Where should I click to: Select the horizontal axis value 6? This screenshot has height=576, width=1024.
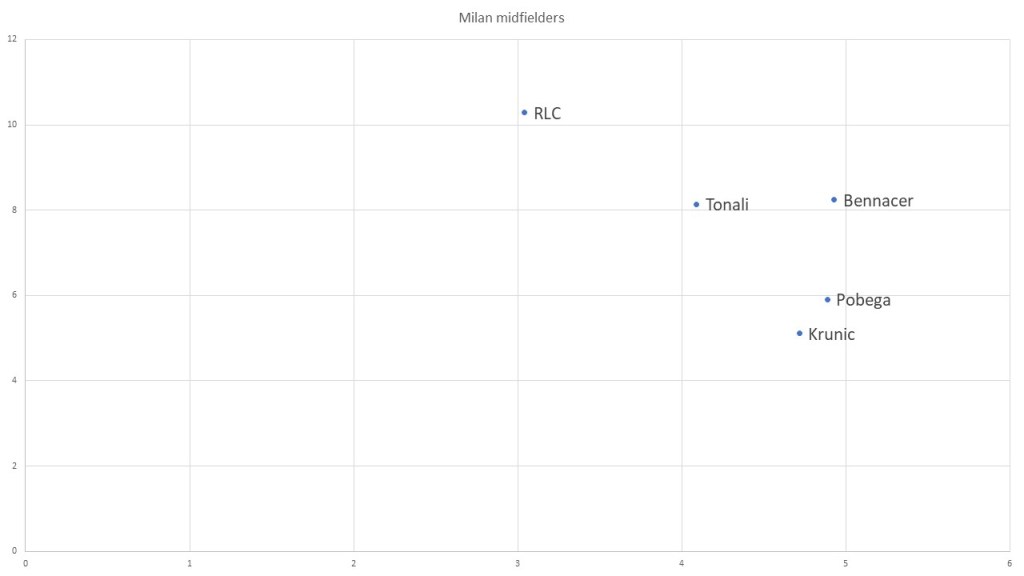pos(1009,563)
